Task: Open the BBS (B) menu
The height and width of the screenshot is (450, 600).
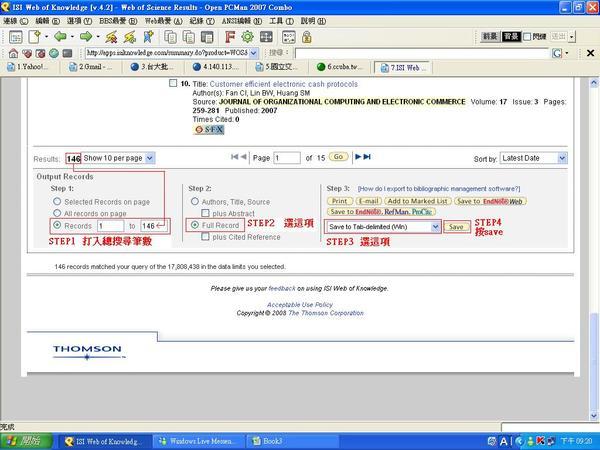Action: coord(118,21)
